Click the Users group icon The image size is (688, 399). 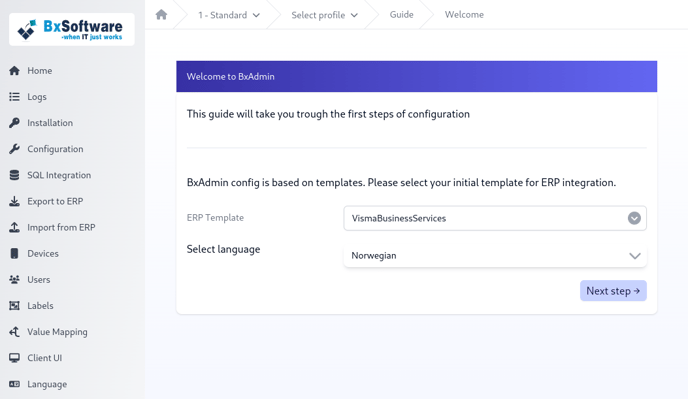14,280
